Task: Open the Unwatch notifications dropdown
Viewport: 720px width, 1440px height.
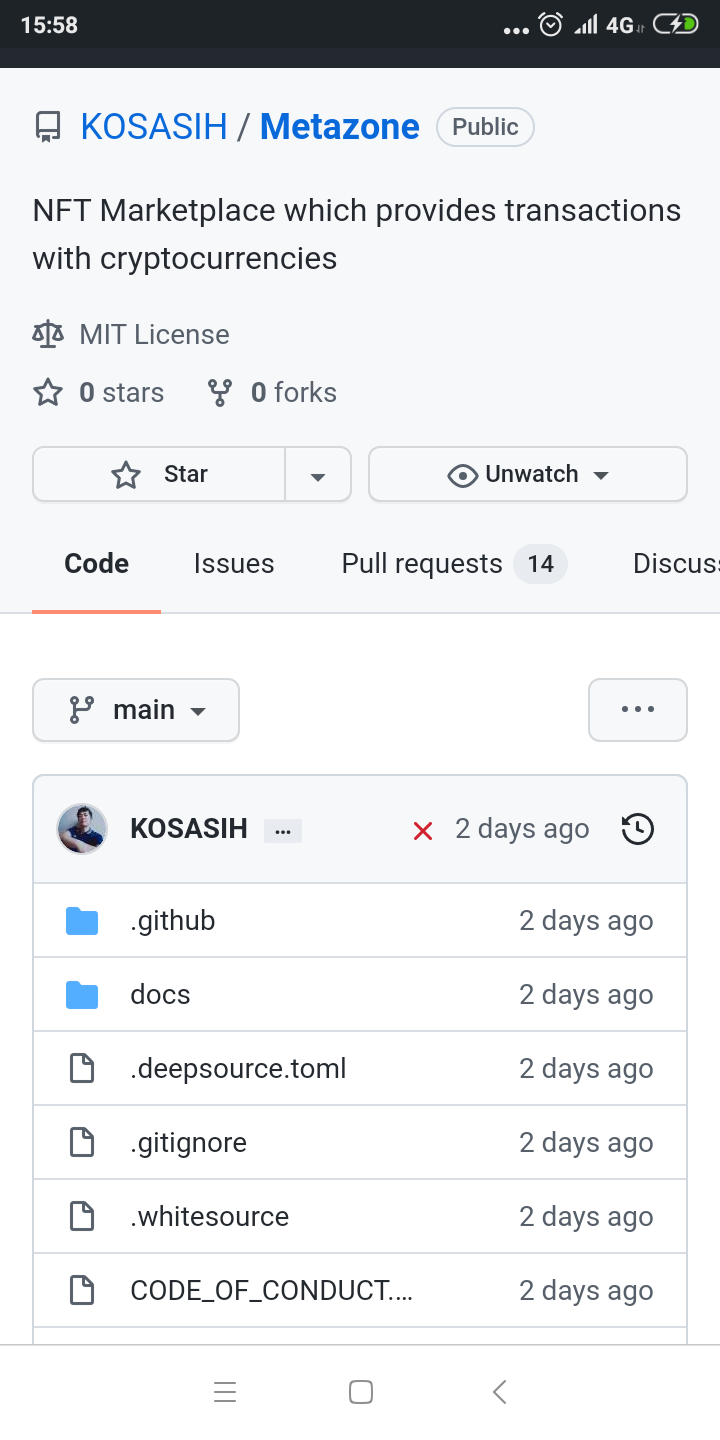Action: click(x=528, y=474)
